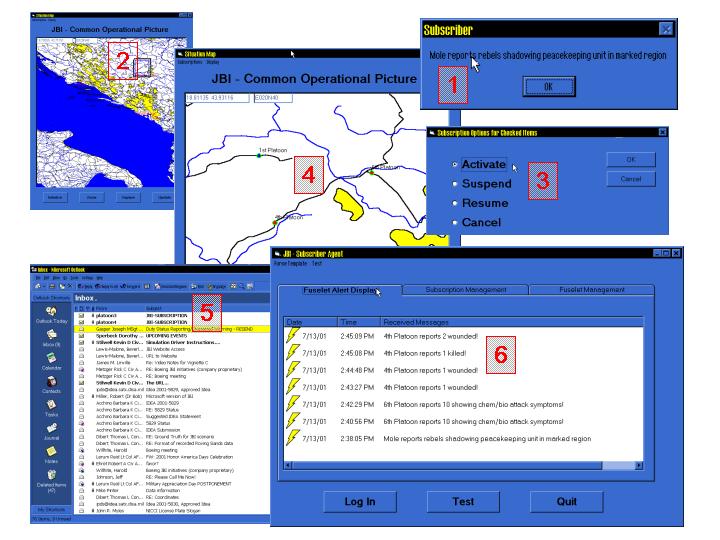Click the large Test button
This screenshot has width=720, height=540.
pyautogui.click(x=463, y=501)
